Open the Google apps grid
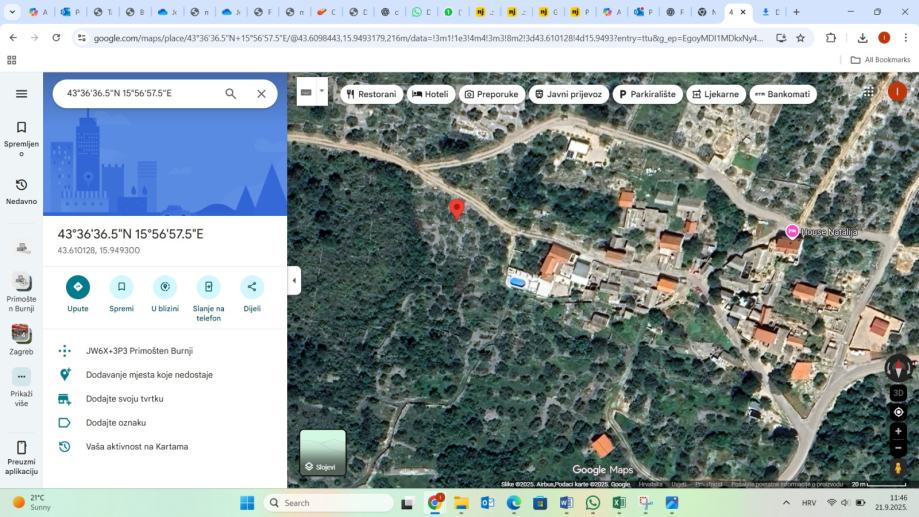 pos(869,91)
